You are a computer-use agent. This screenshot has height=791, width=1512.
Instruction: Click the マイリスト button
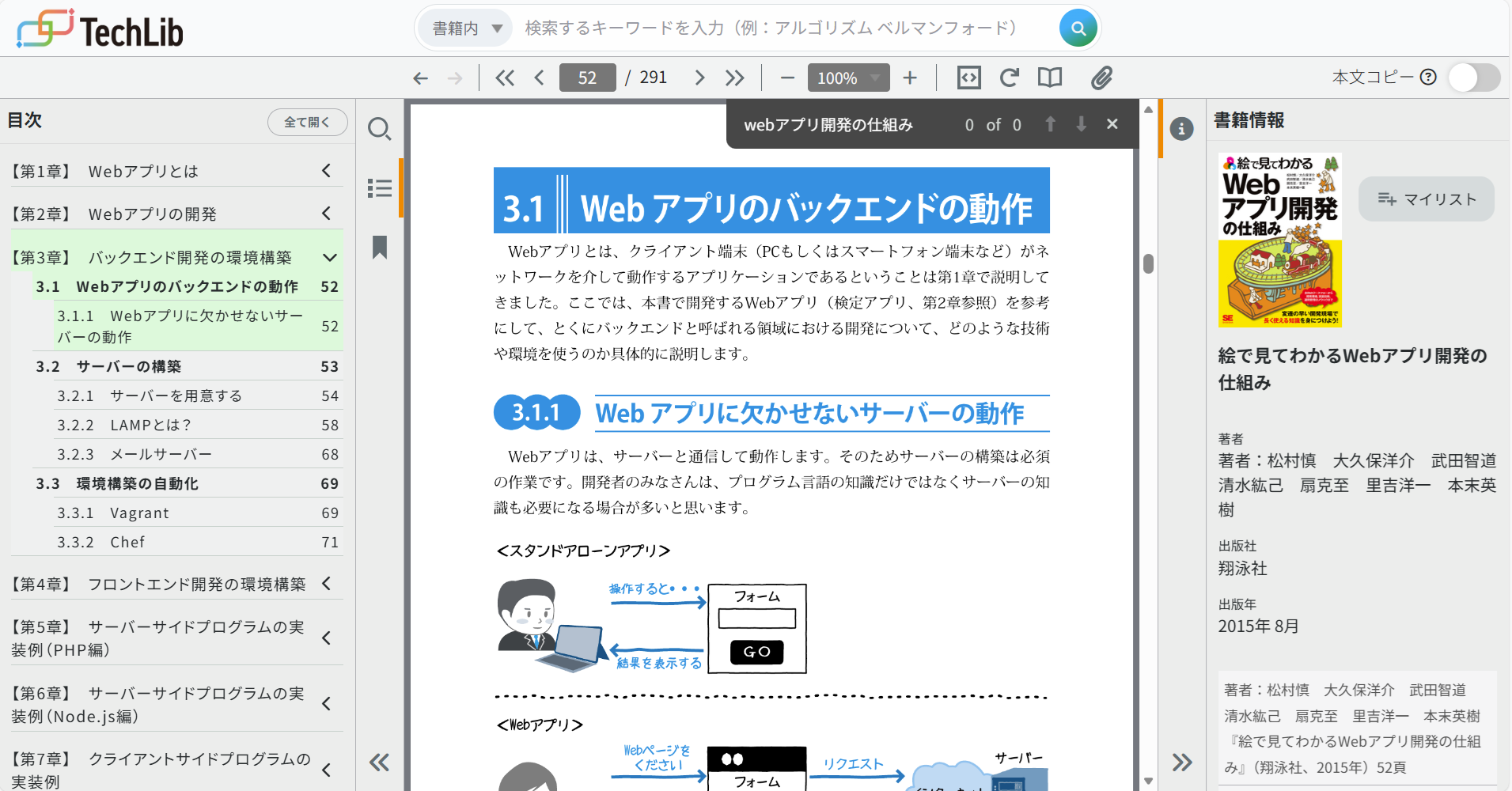(1427, 199)
